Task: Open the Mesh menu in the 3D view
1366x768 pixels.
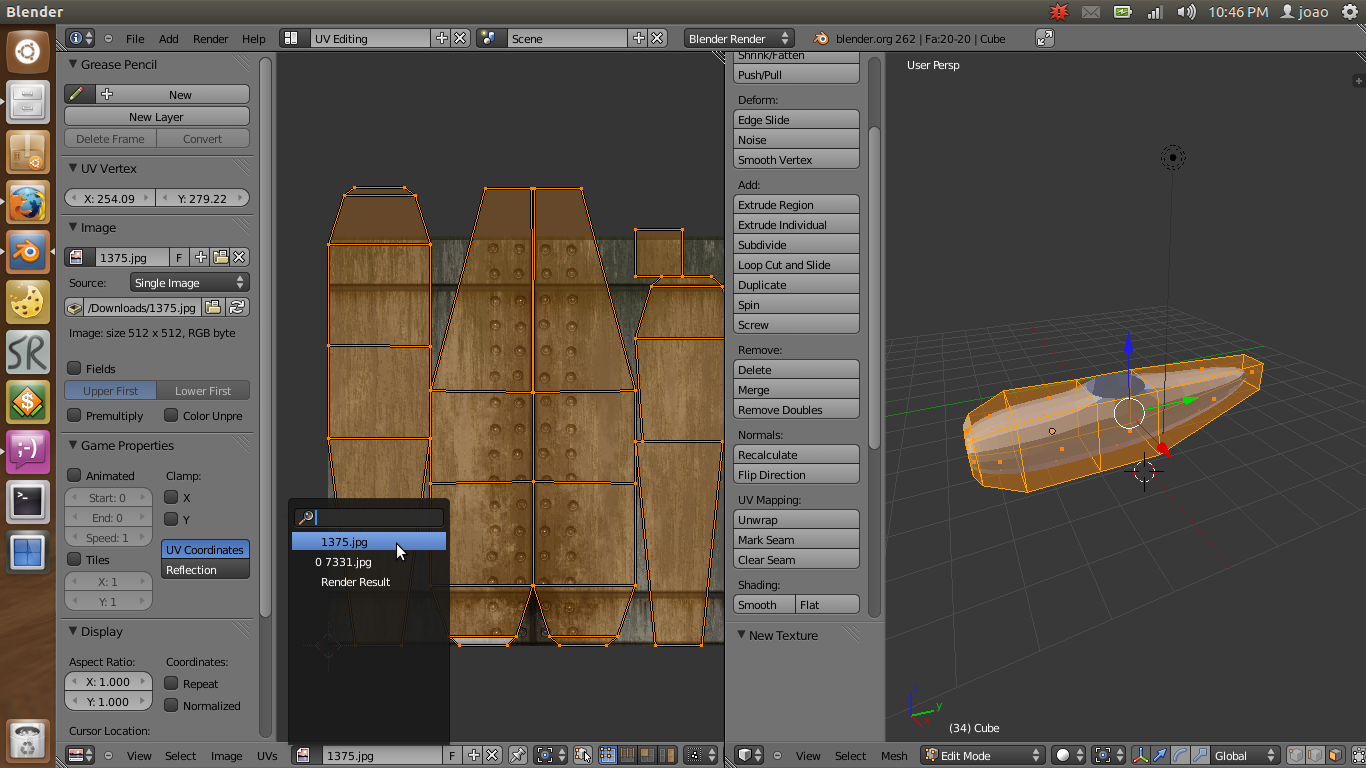Action: (893, 756)
